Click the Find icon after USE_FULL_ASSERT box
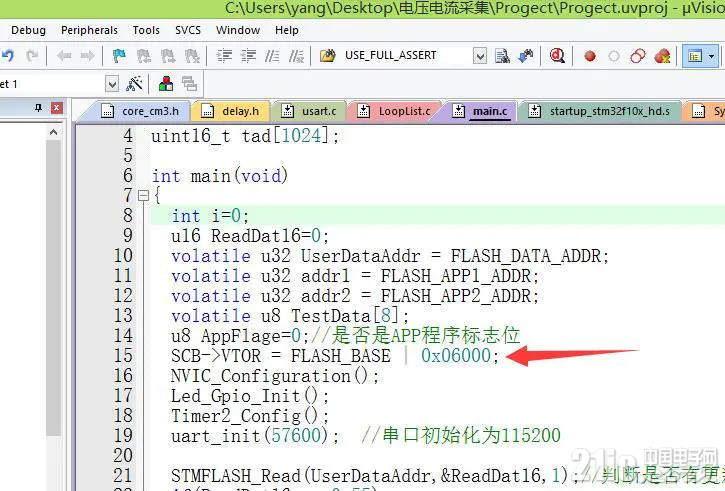This screenshot has width=725, height=491. (x=502, y=56)
